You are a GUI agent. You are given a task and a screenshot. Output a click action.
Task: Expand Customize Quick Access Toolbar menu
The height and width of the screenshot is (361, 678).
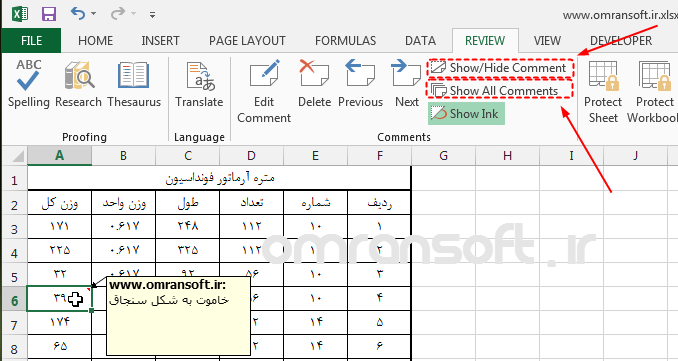[x=152, y=15]
